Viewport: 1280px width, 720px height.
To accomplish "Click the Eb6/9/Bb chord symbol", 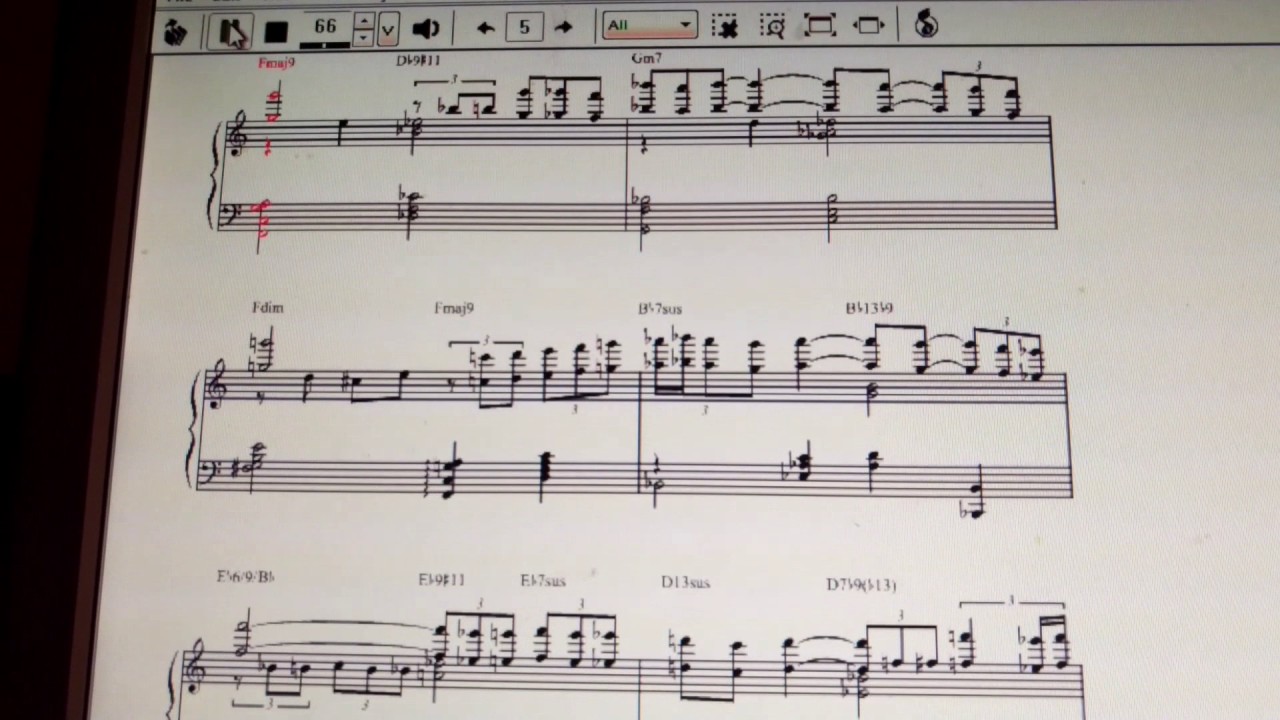I will tap(246, 577).
